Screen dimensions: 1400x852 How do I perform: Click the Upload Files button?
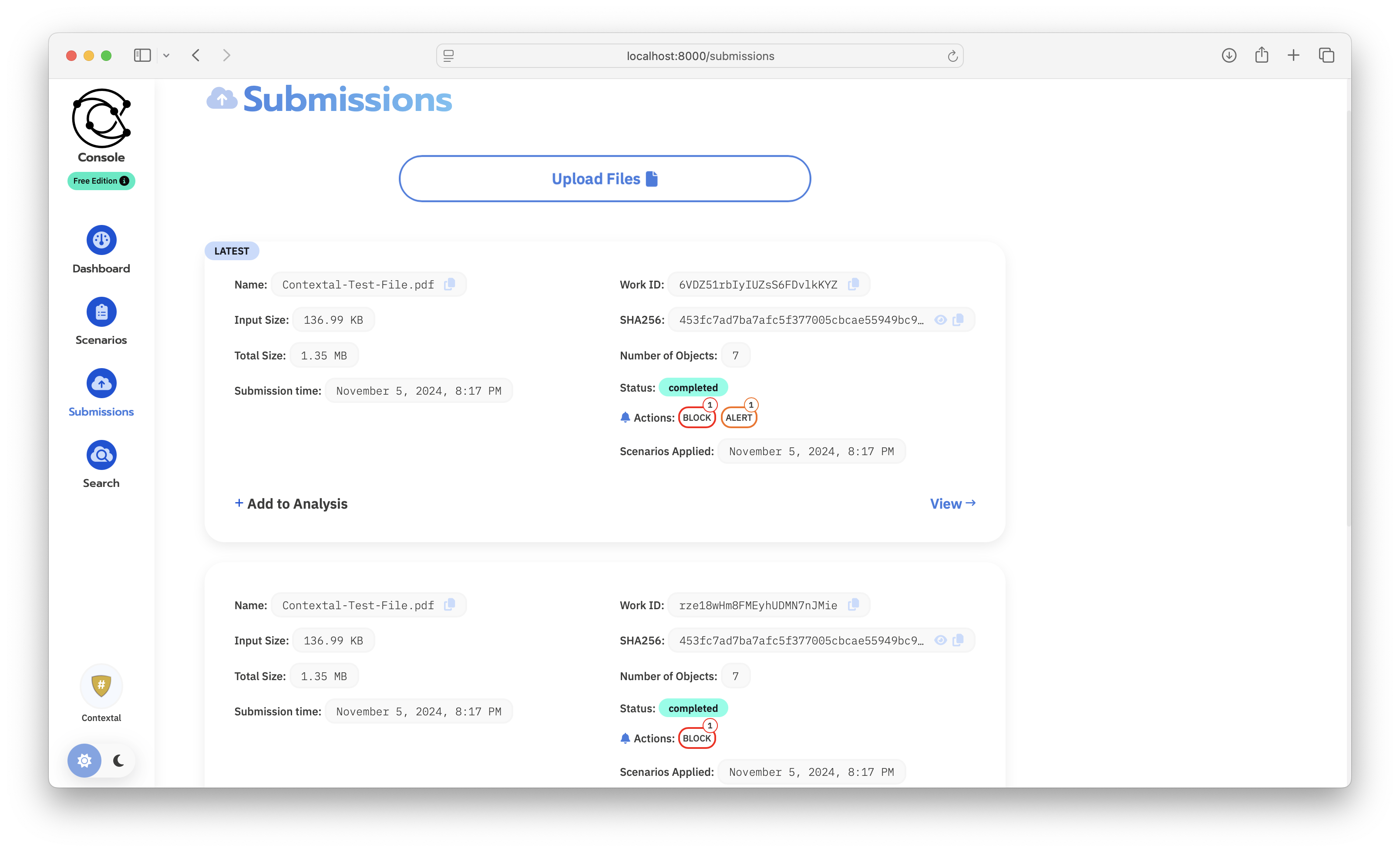point(605,179)
